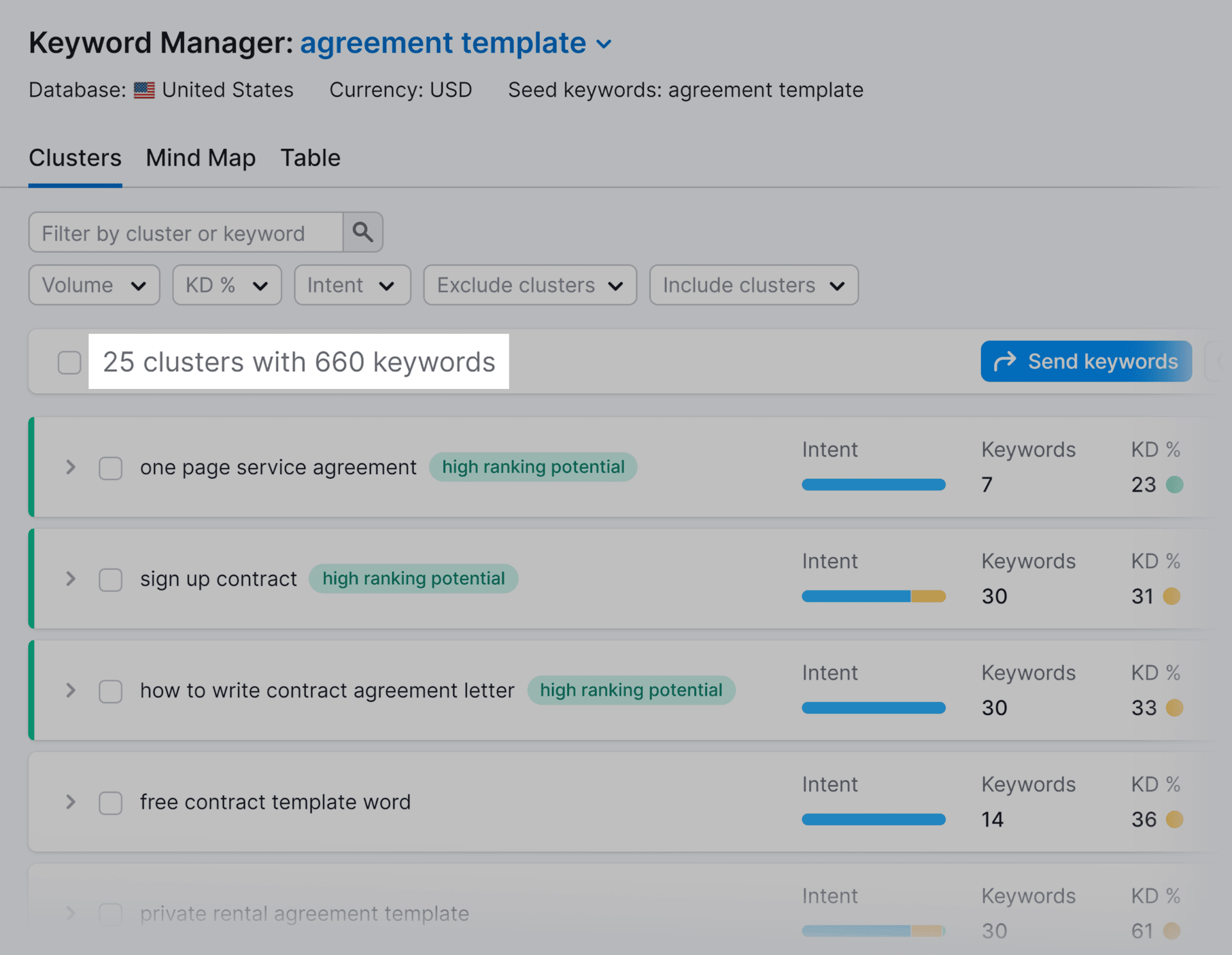This screenshot has width=1232, height=955.
Task: Click the yellow KD dot next to 36
Action: tap(1176, 820)
